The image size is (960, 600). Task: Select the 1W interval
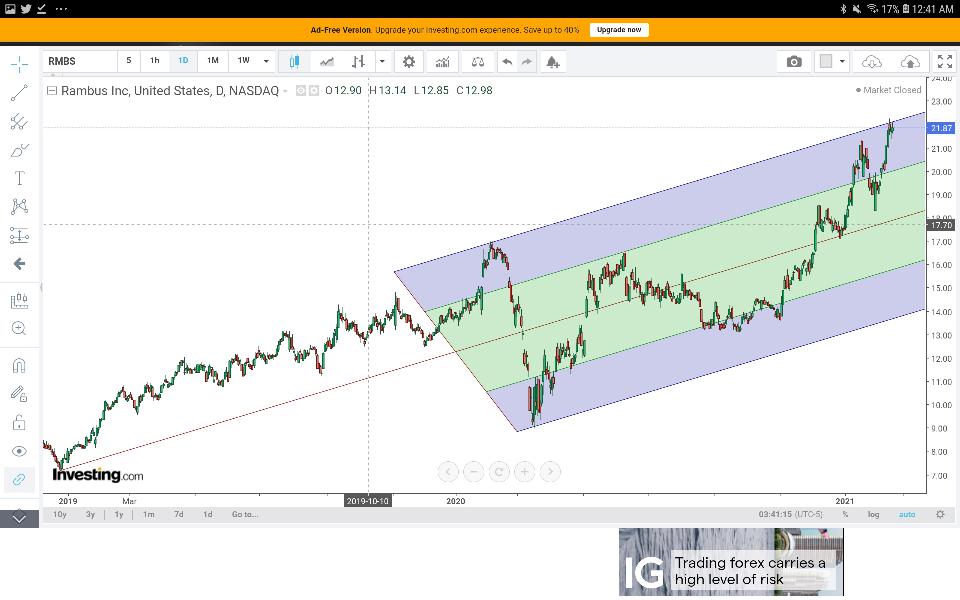(x=244, y=61)
